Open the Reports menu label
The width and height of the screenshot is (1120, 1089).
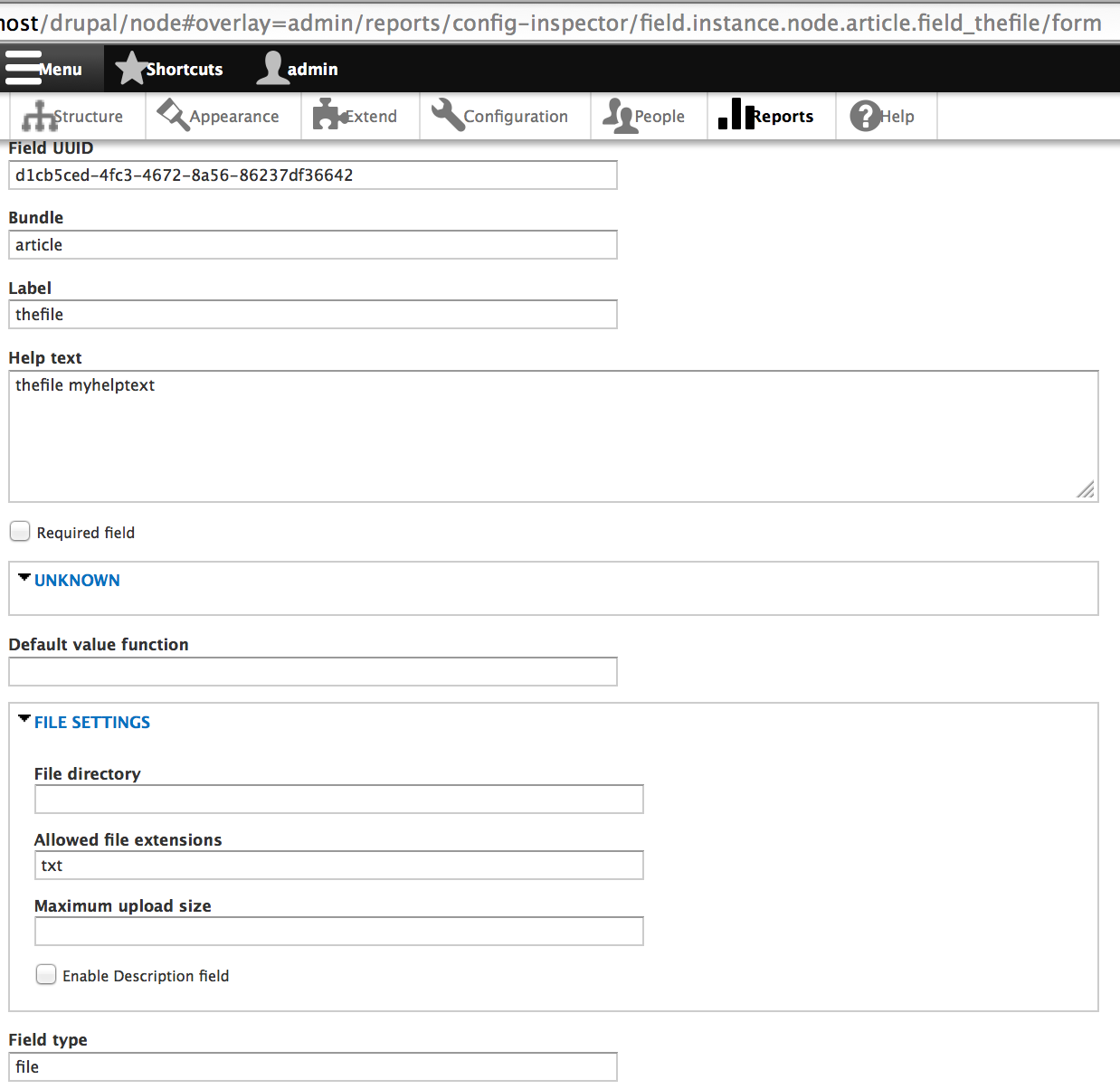coord(783,117)
